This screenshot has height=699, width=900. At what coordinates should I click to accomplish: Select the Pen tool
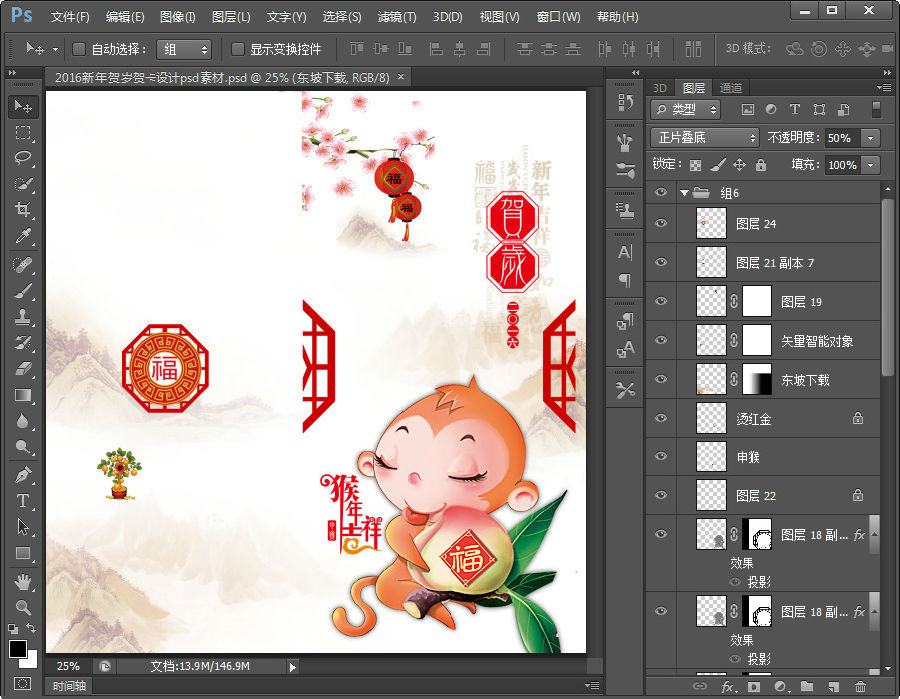23,475
